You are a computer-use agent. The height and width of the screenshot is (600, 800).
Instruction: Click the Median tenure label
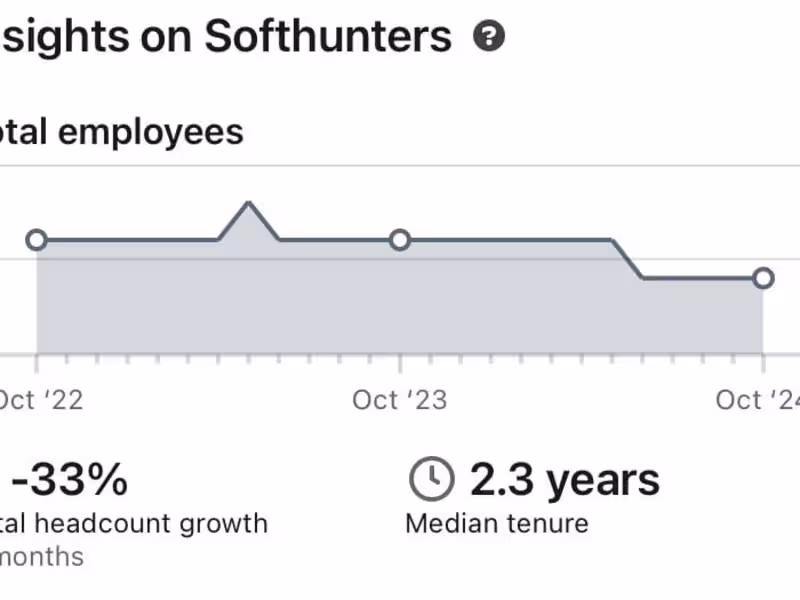497,523
